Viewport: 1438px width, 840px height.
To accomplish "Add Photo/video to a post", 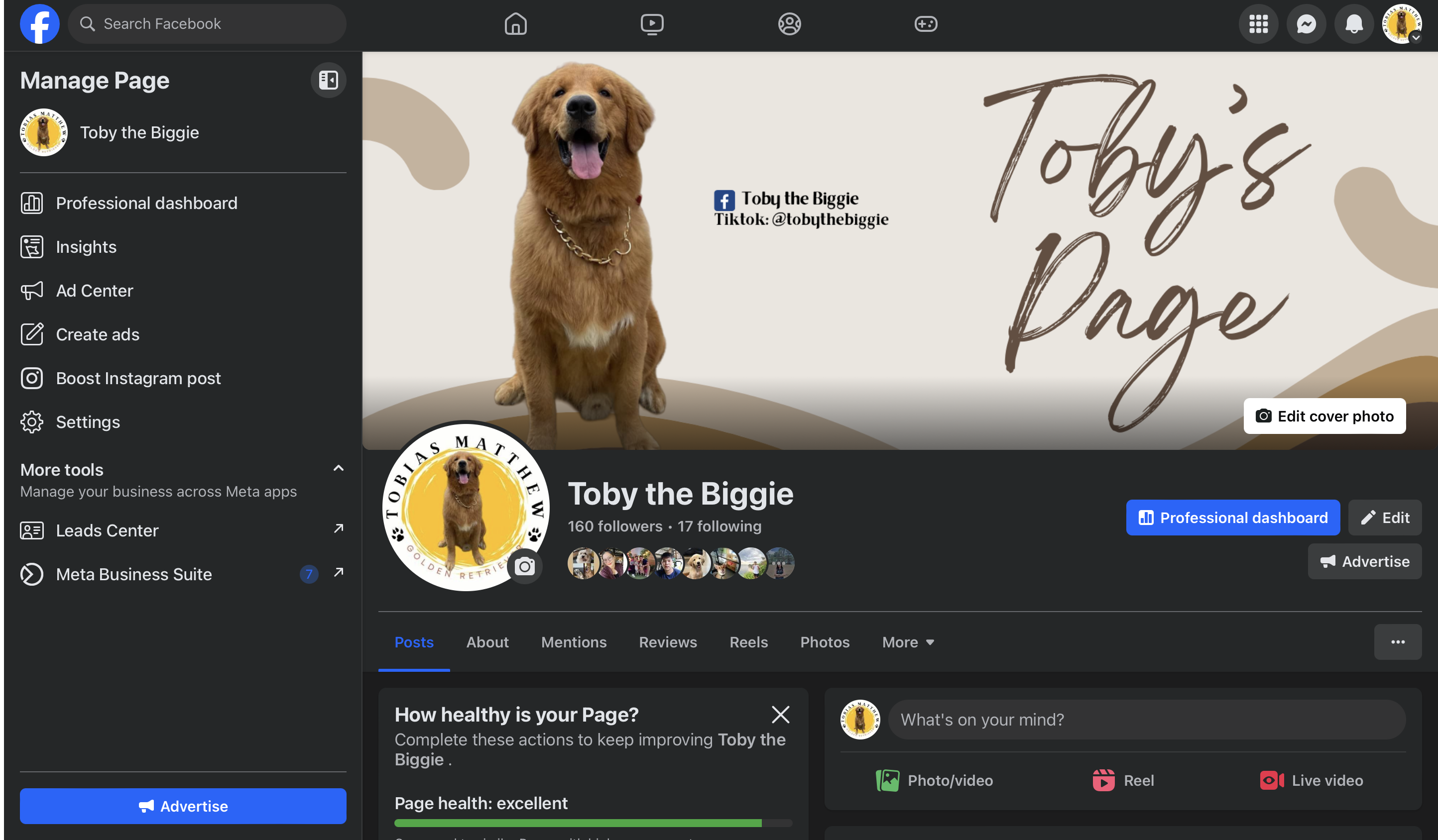I will (935, 780).
